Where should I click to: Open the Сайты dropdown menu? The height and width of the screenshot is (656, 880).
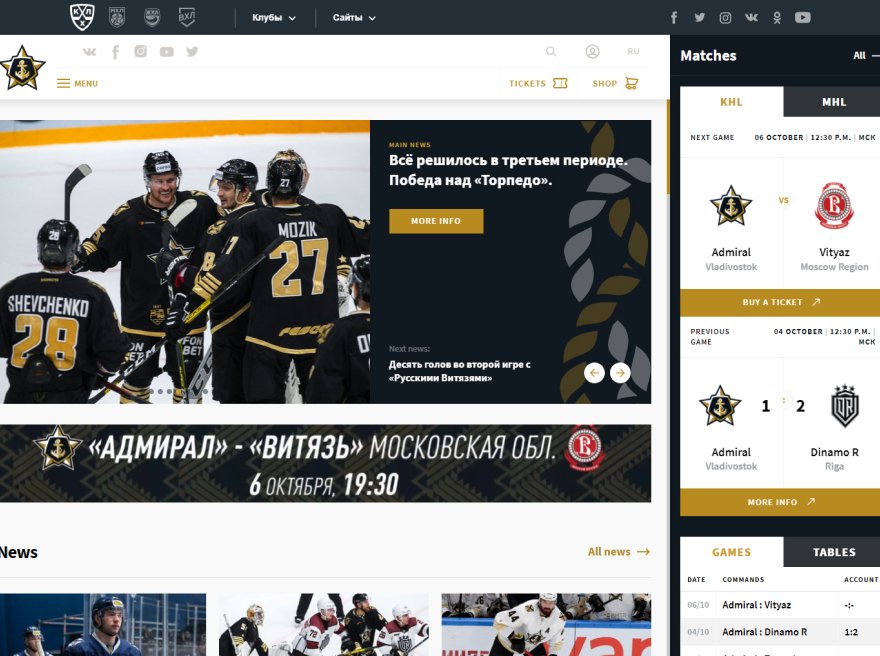coord(349,17)
